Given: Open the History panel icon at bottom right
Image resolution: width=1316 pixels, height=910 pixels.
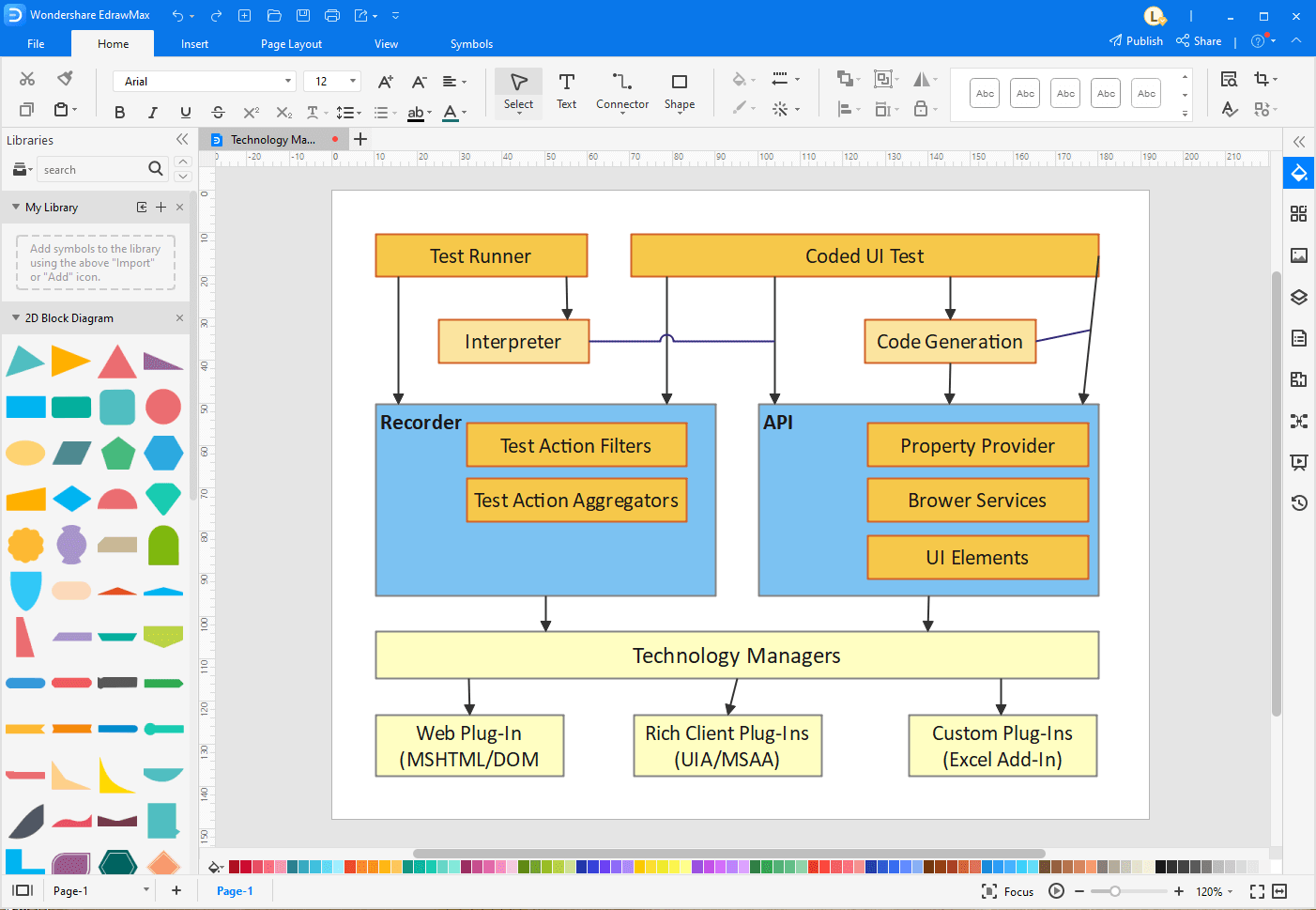Looking at the screenshot, I should pyautogui.click(x=1298, y=502).
